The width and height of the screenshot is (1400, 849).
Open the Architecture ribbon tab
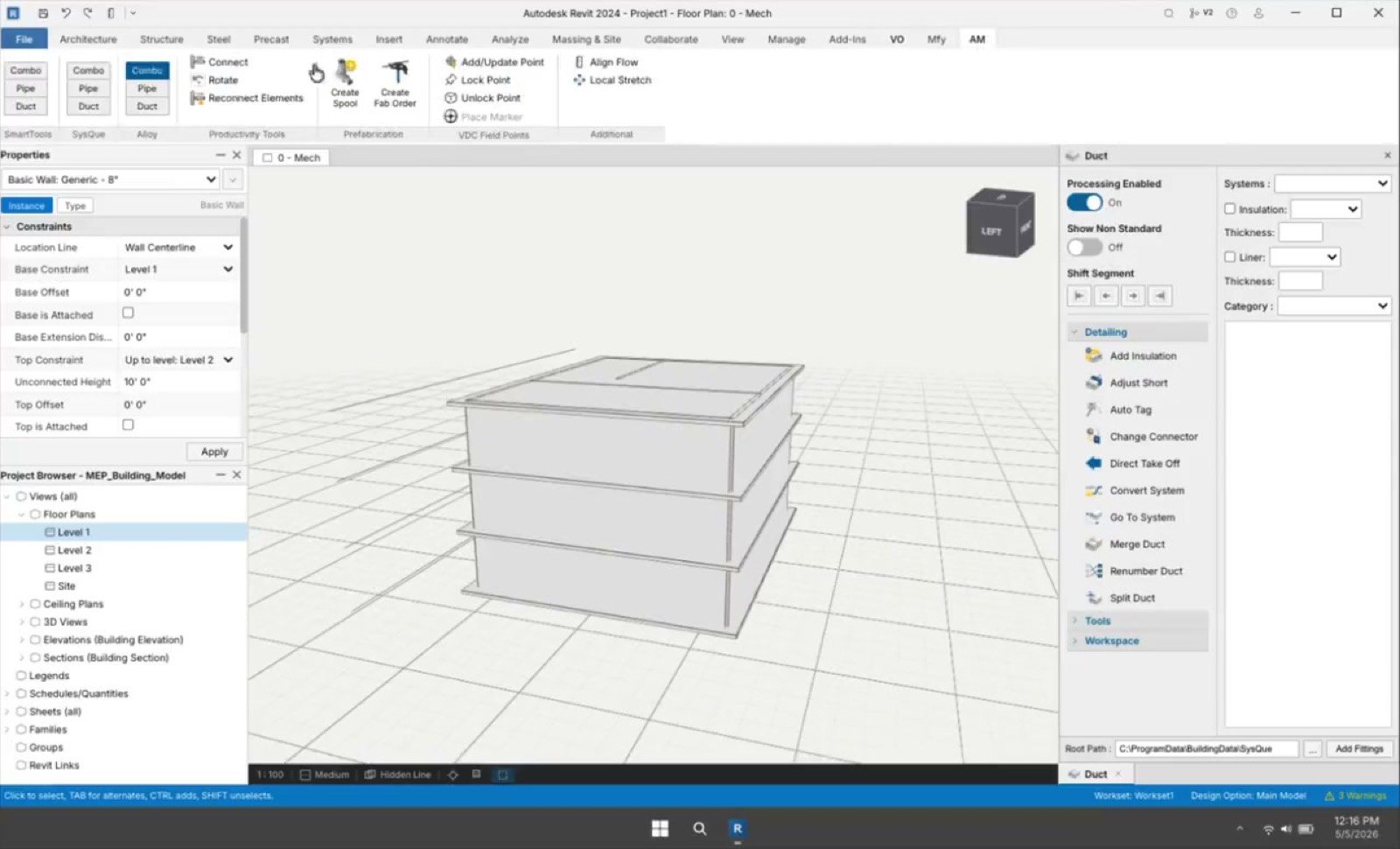[x=87, y=39]
